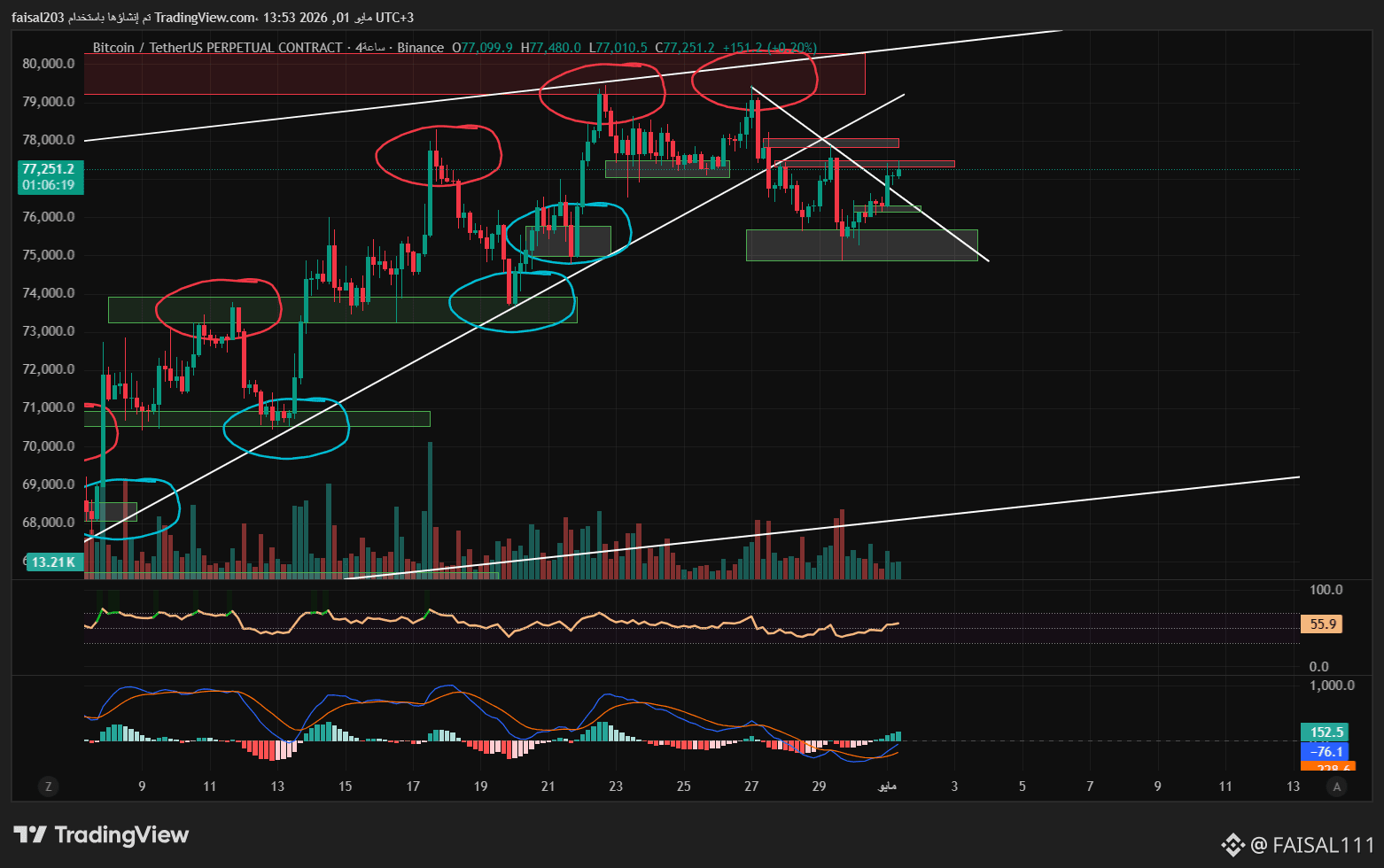Select the Bitcoin / TetherUS PERPETUAL CONTRACT title
Screen dimensions: 1384x868
point(217,47)
